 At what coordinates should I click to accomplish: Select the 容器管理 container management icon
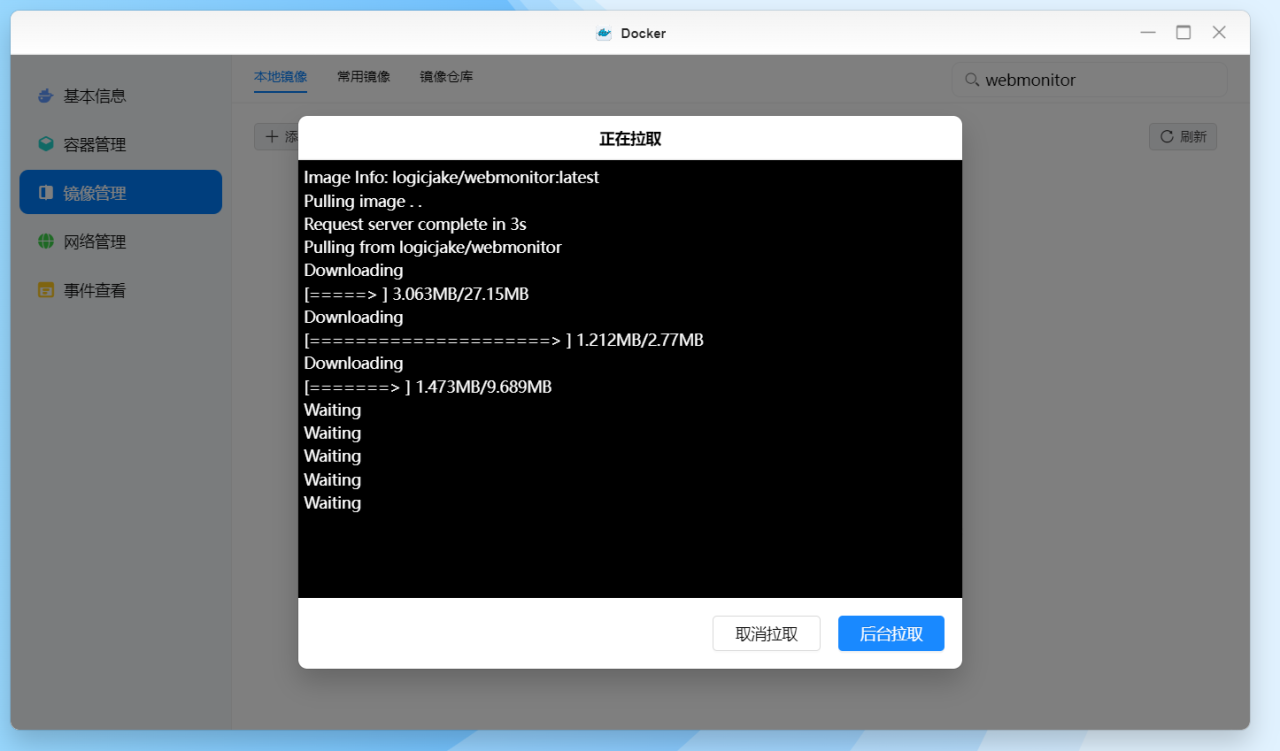click(45, 143)
